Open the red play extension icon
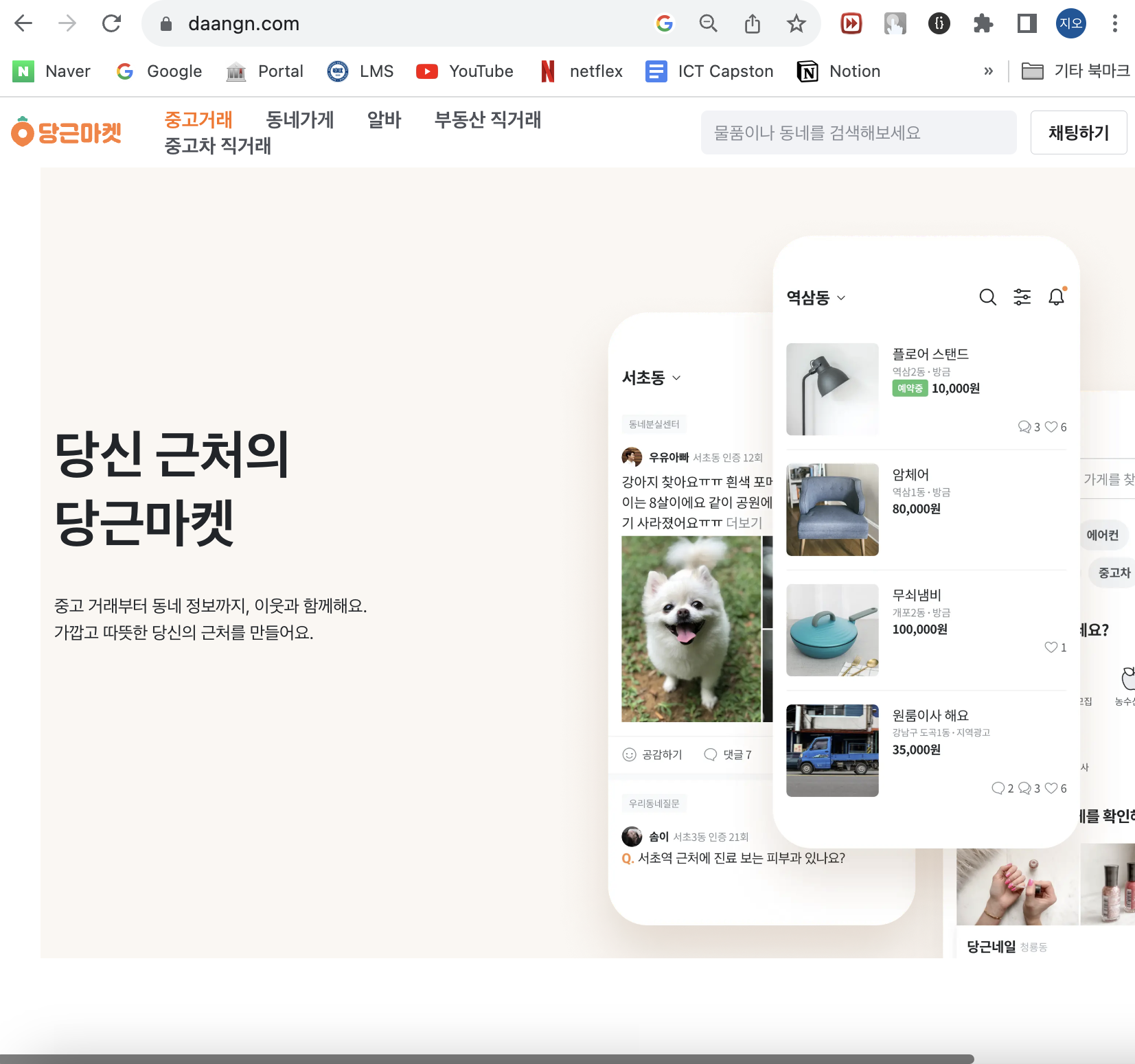Viewport: 1135px width, 1064px height. tap(851, 23)
